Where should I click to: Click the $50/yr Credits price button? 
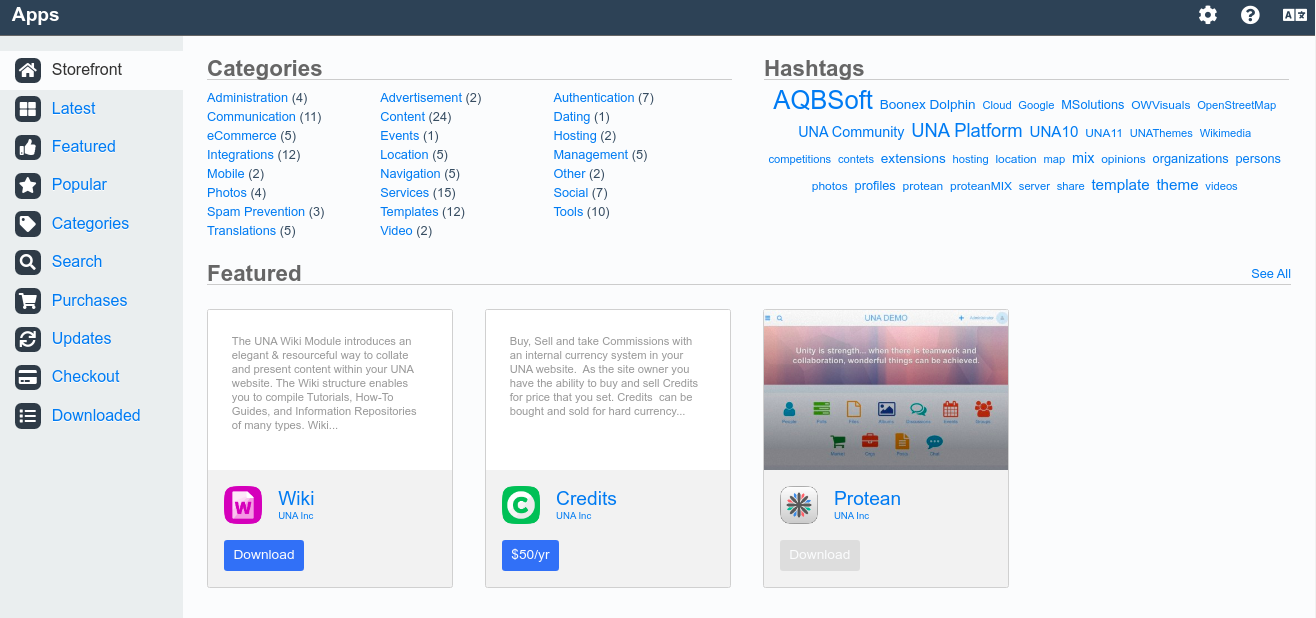pyautogui.click(x=530, y=555)
